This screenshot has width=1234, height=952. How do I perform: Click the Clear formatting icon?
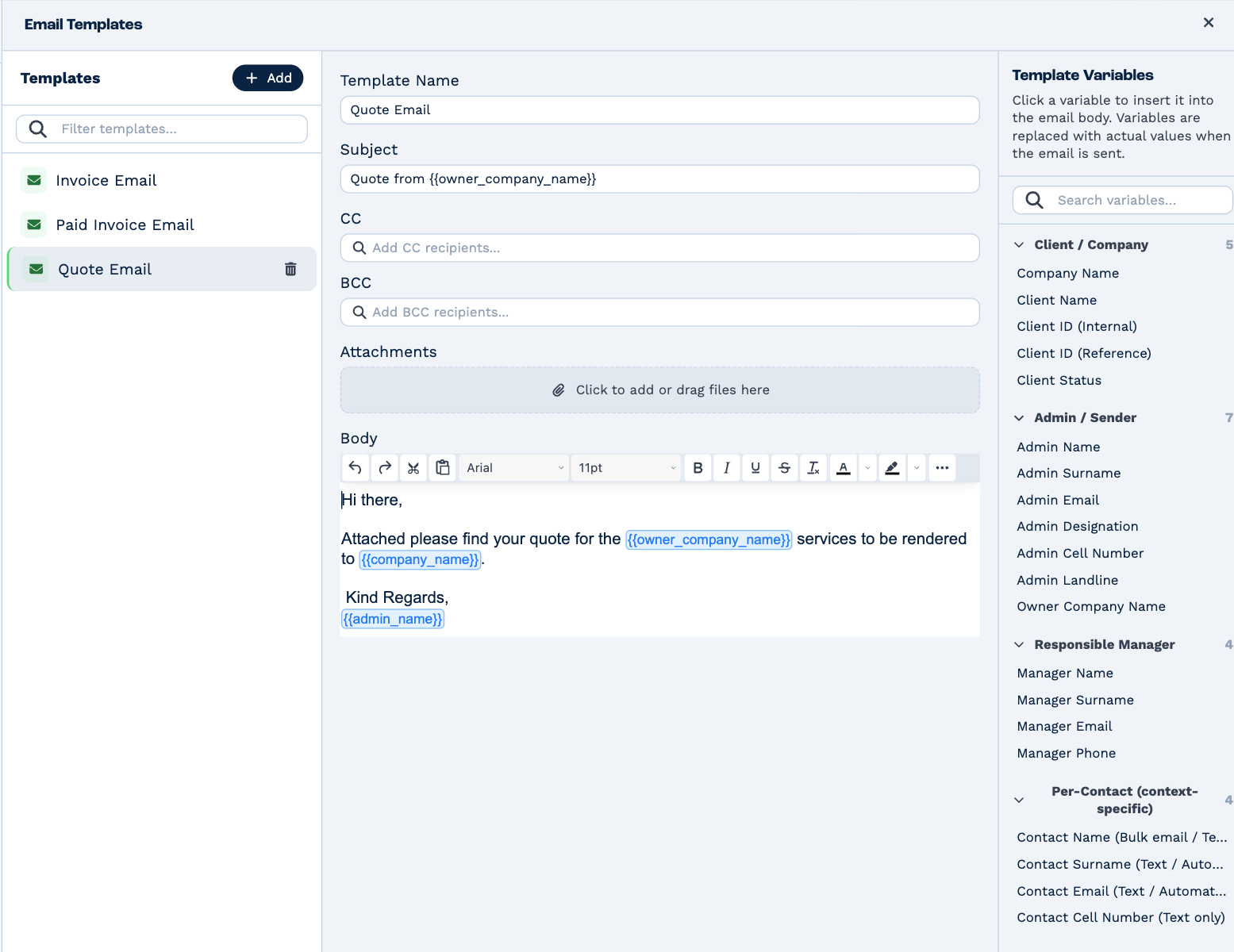click(813, 468)
